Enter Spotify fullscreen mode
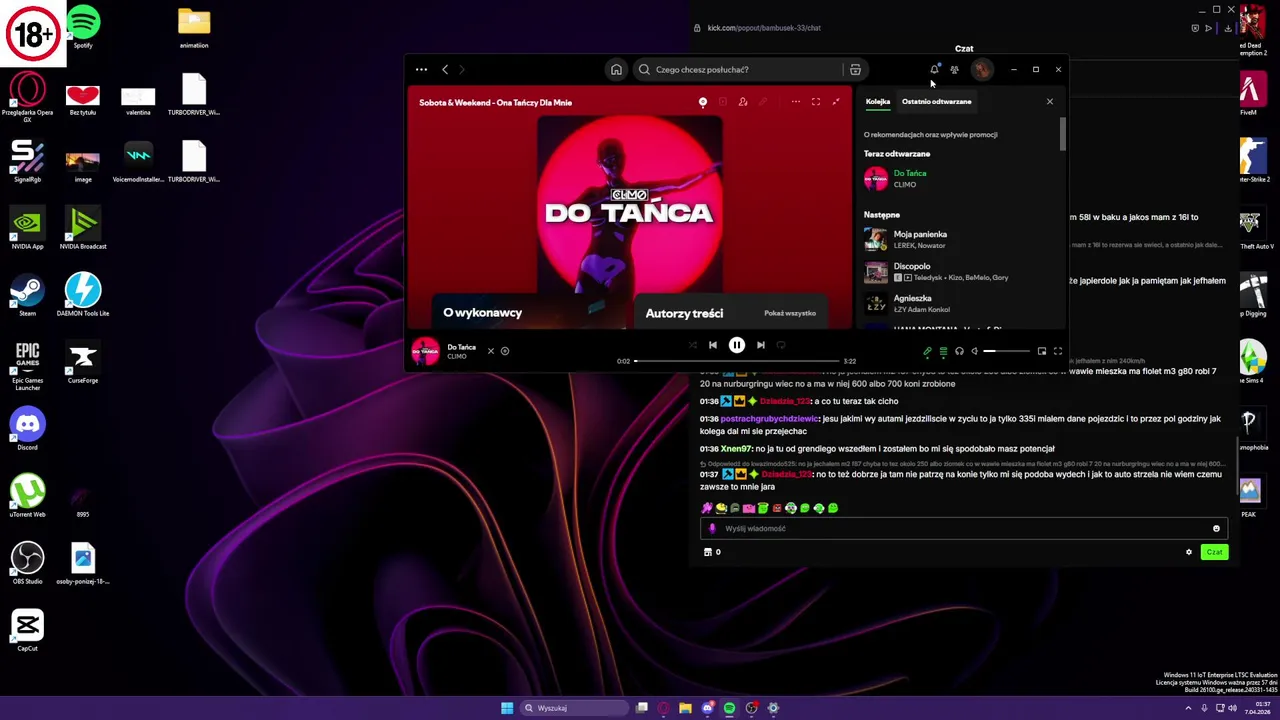Image resolution: width=1280 pixels, height=720 pixels. pos(1057,351)
